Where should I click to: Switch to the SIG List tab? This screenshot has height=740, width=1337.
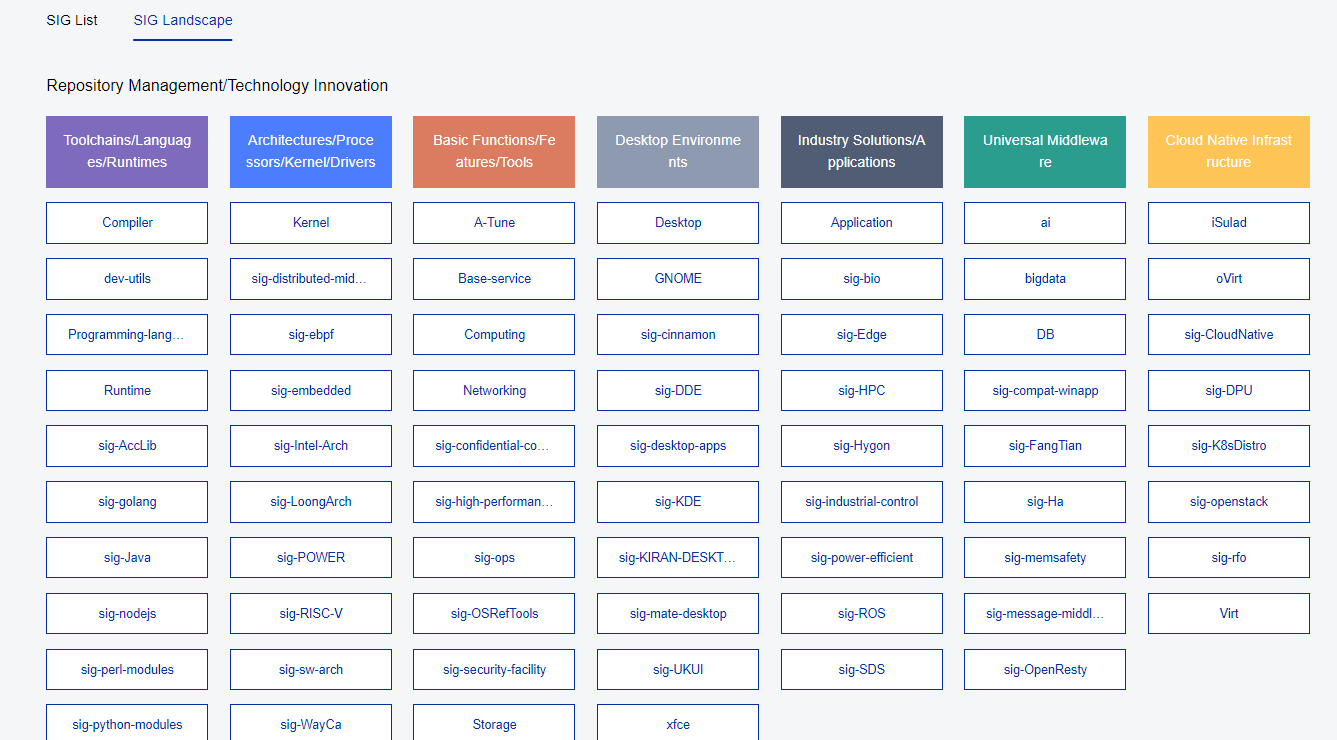[x=72, y=20]
